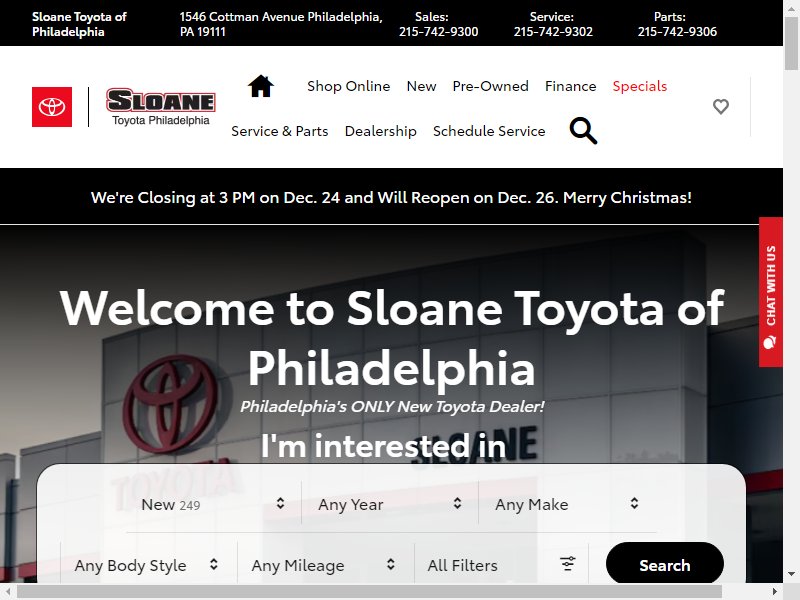Click the Schedule Service link
Image resolution: width=800 pixels, height=600 pixels.
(x=489, y=131)
